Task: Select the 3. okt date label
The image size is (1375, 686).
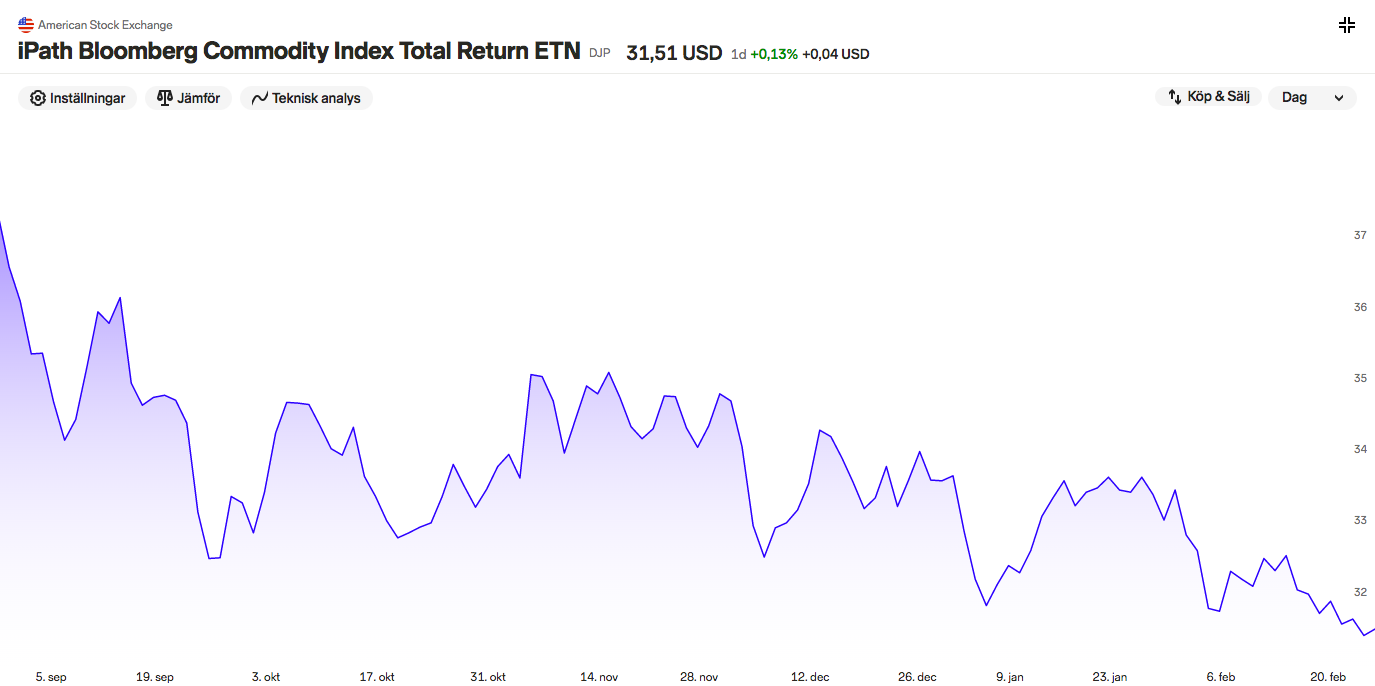Action: point(266,677)
